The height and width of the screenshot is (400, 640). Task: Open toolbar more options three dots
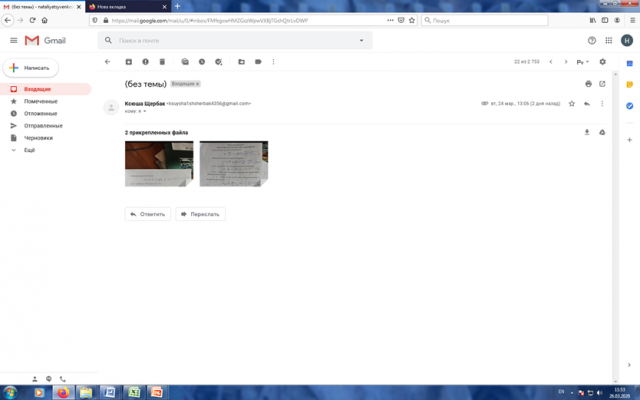[273, 62]
